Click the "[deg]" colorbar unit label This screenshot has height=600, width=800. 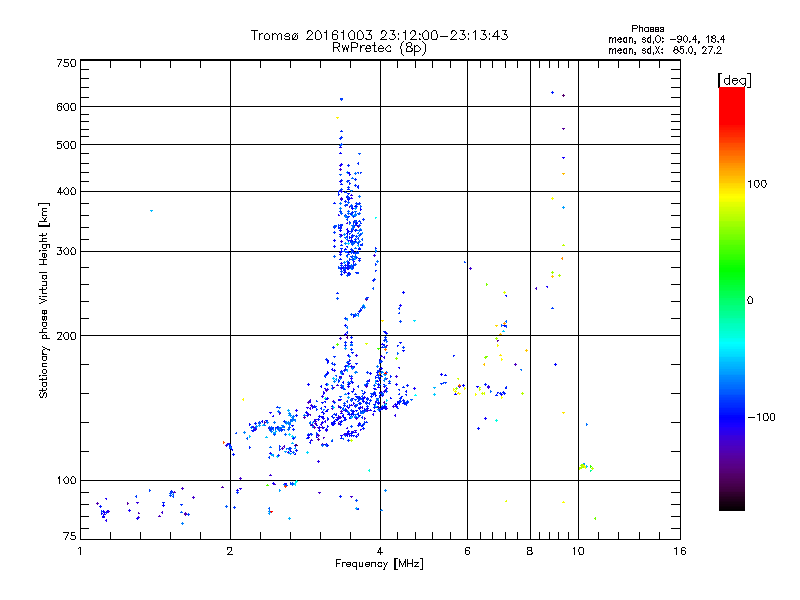(734, 80)
